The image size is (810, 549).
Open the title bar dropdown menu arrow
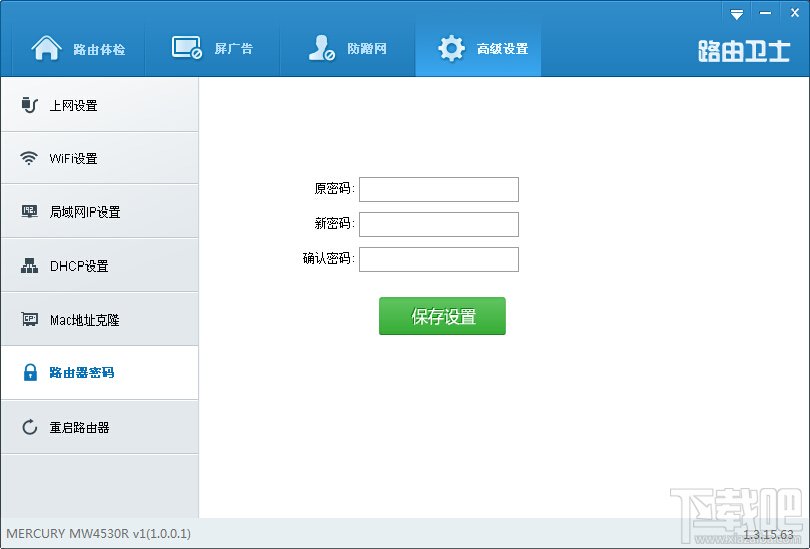[737, 14]
